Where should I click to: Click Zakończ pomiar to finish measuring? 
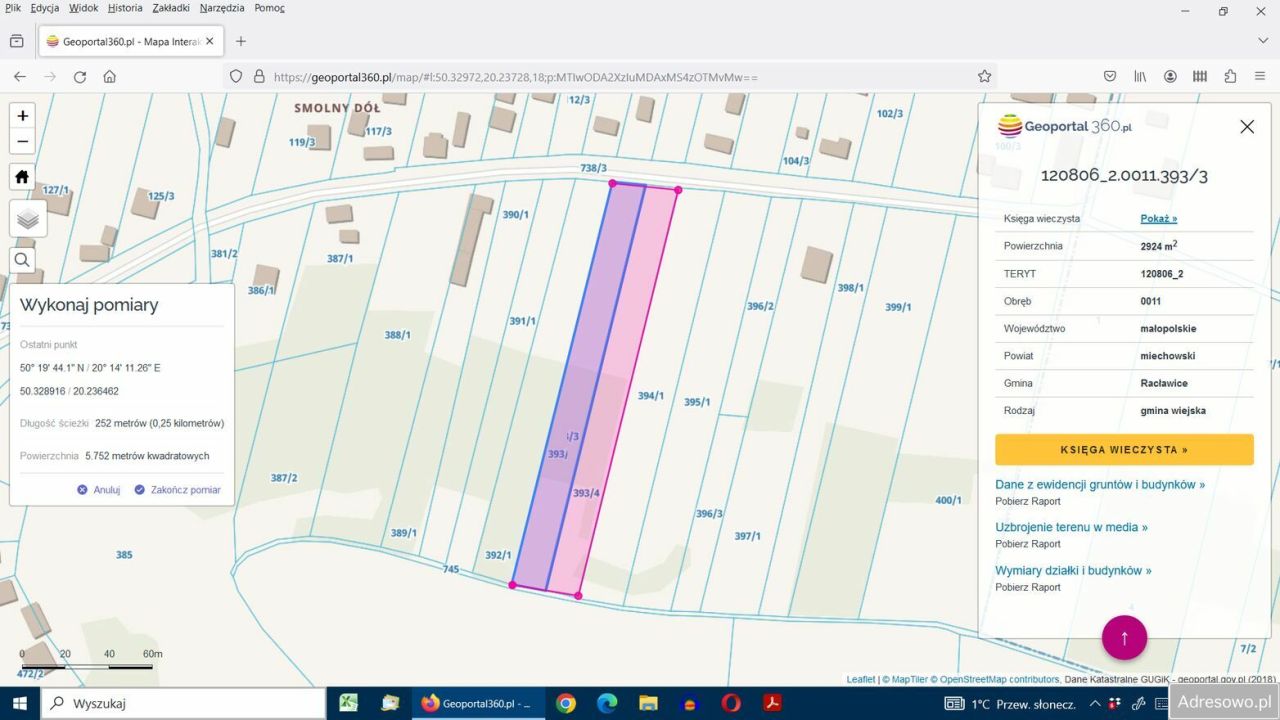click(178, 490)
